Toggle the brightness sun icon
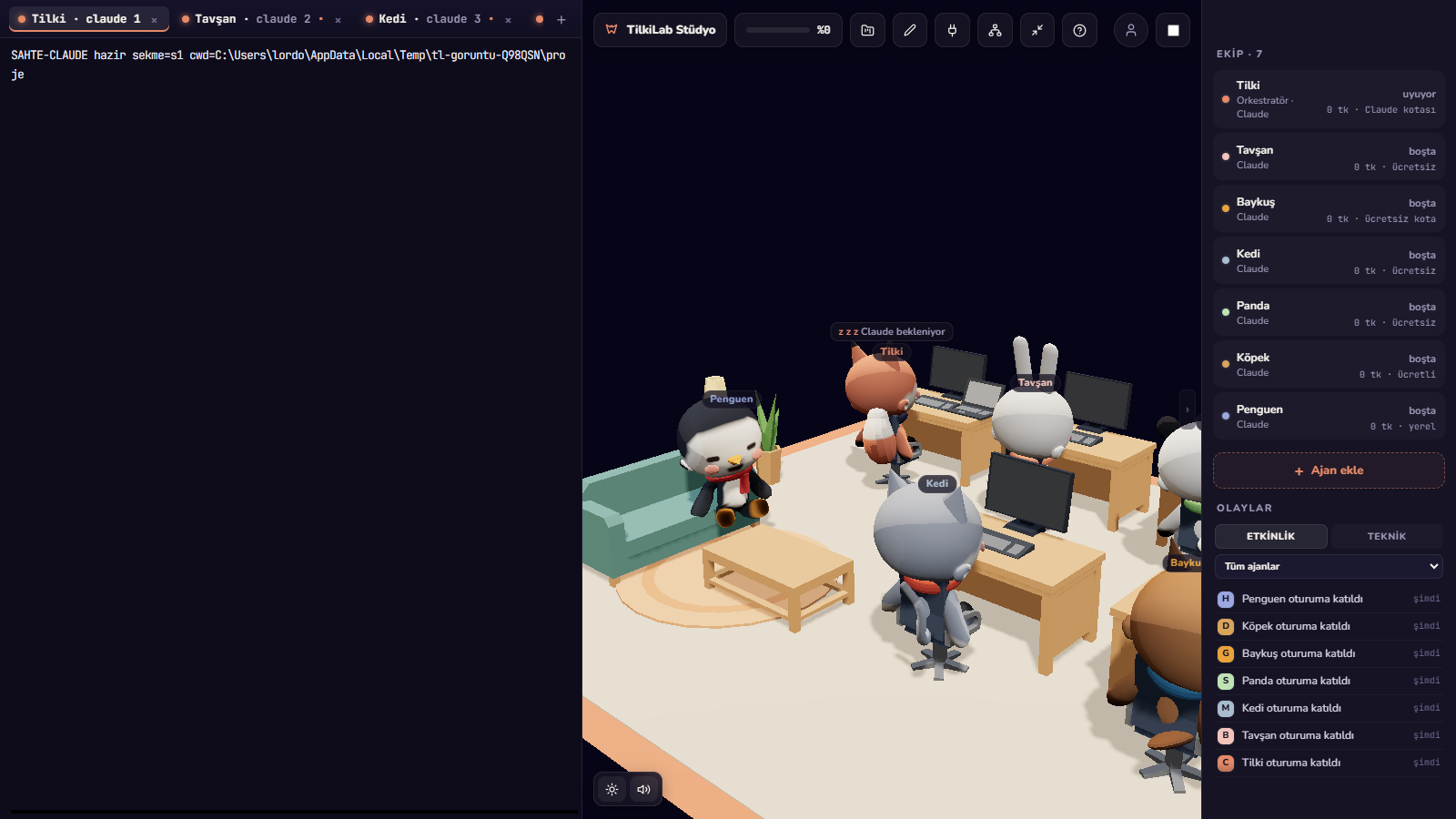This screenshot has width=1456, height=819. click(612, 789)
